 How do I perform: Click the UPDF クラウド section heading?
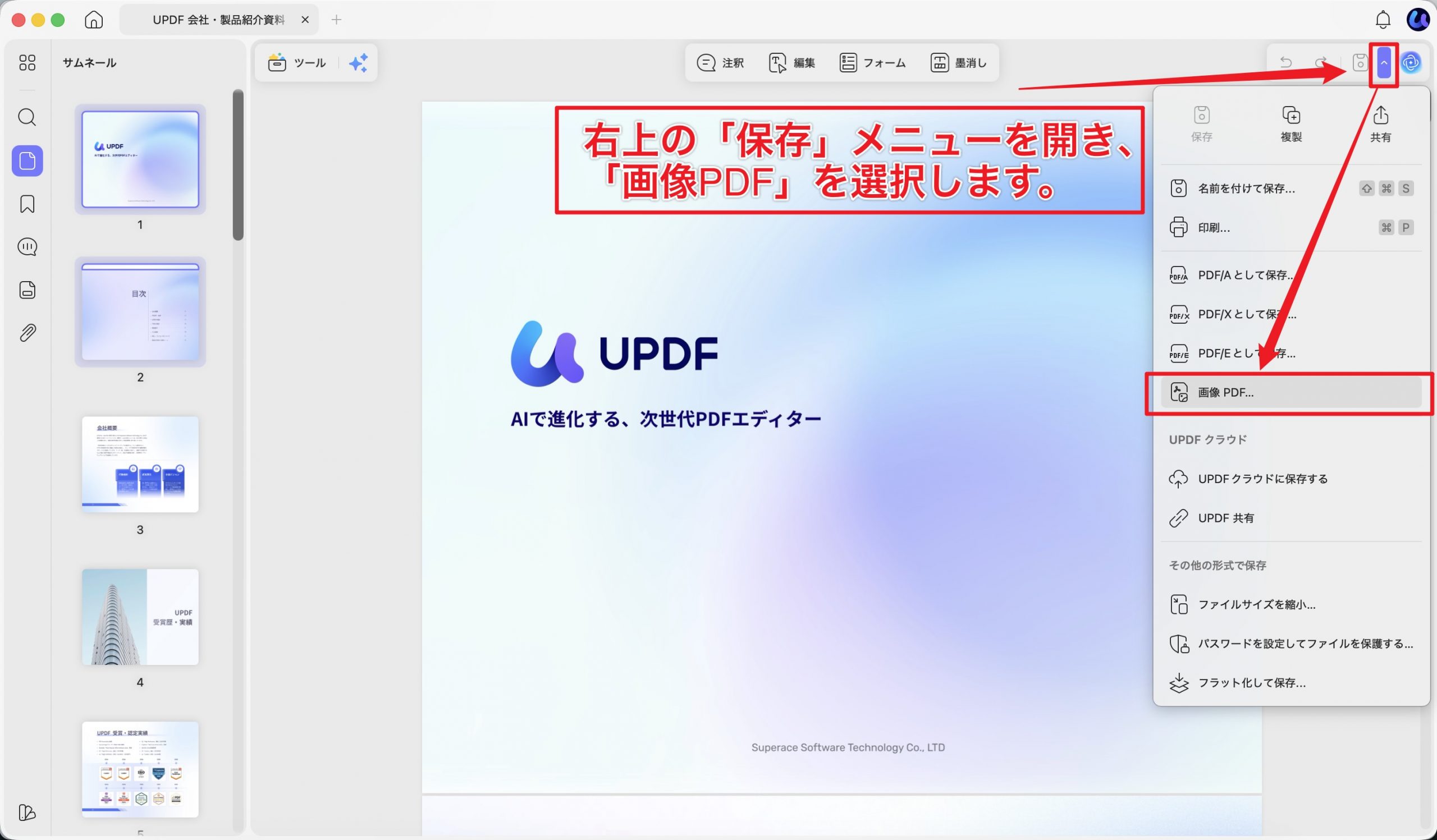(x=1208, y=440)
